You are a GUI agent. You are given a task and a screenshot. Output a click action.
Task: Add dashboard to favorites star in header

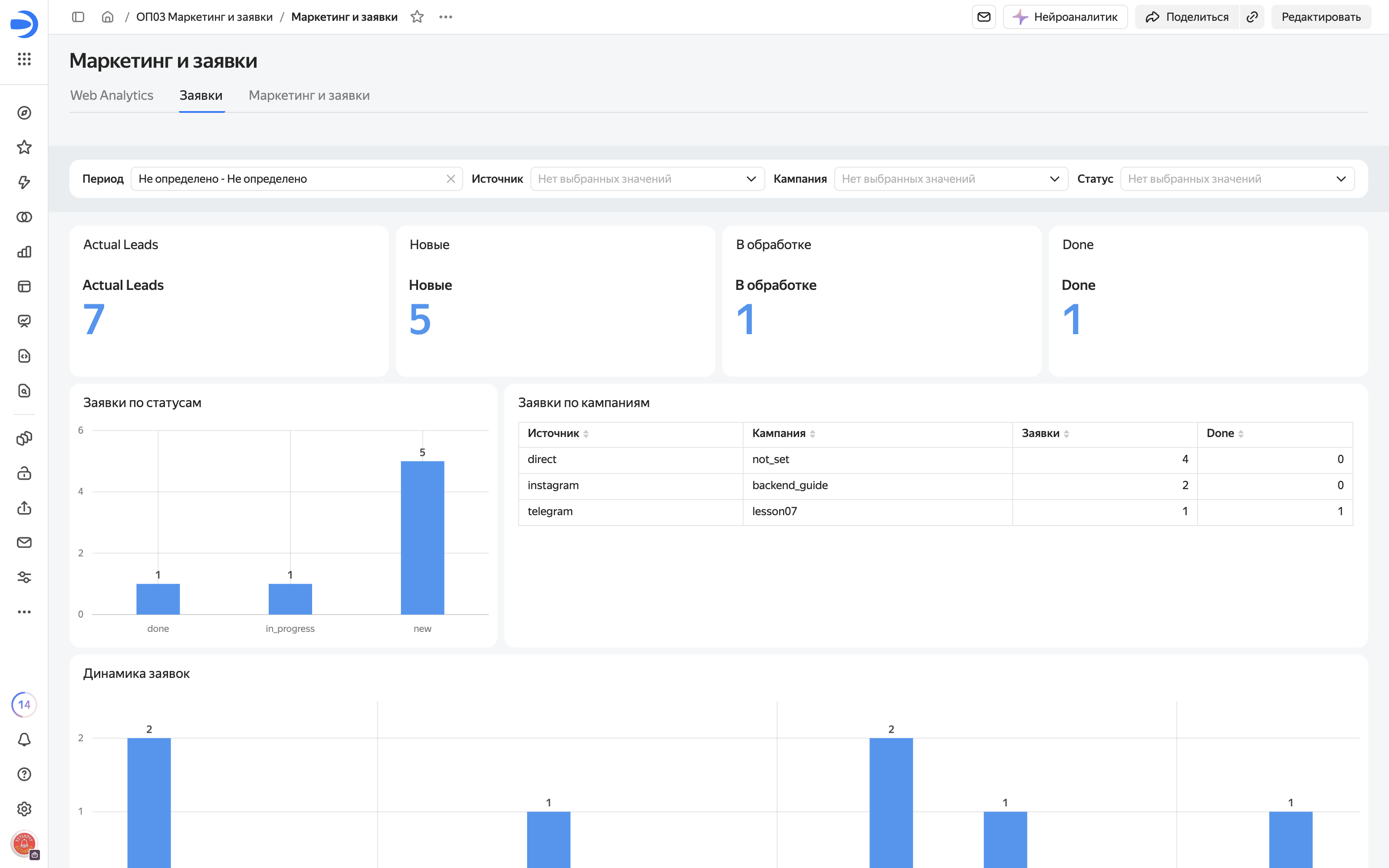[417, 17]
